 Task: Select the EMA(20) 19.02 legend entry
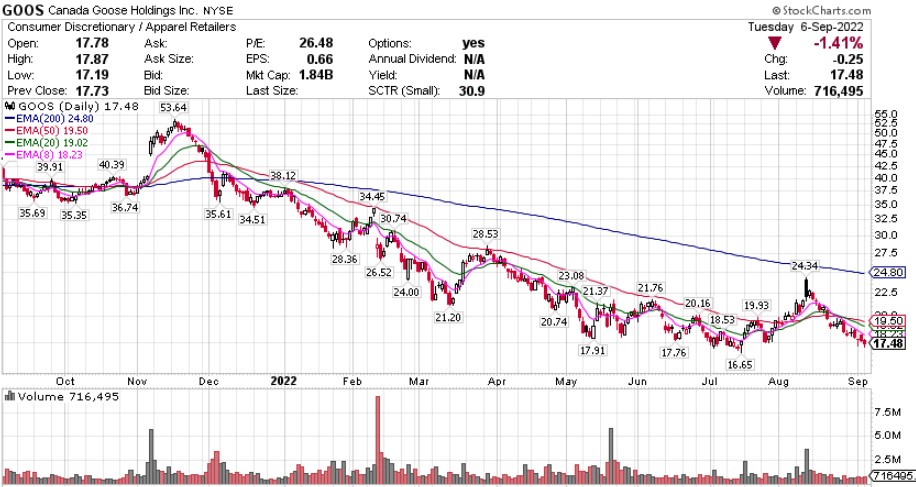(46, 142)
